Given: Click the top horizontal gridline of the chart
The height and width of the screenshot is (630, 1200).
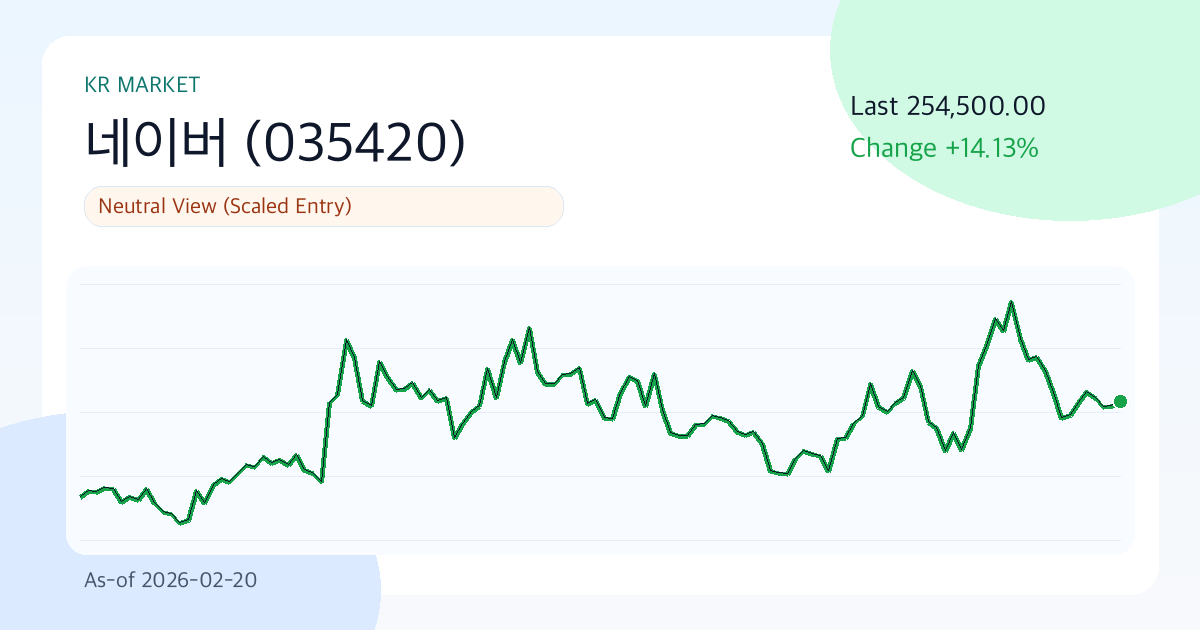Looking at the screenshot, I should (x=600, y=285).
